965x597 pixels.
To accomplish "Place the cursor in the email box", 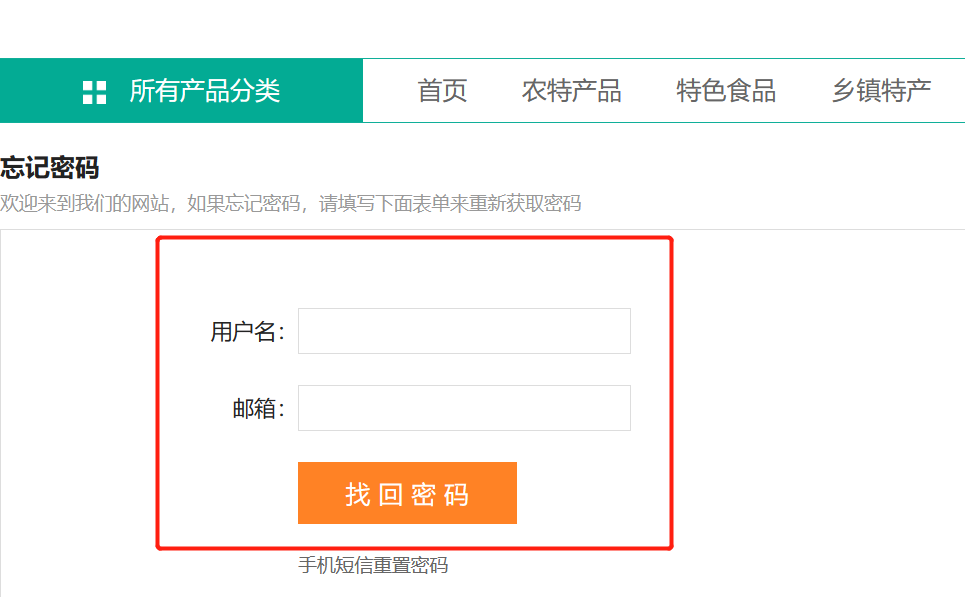I will (x=464, y=408).
